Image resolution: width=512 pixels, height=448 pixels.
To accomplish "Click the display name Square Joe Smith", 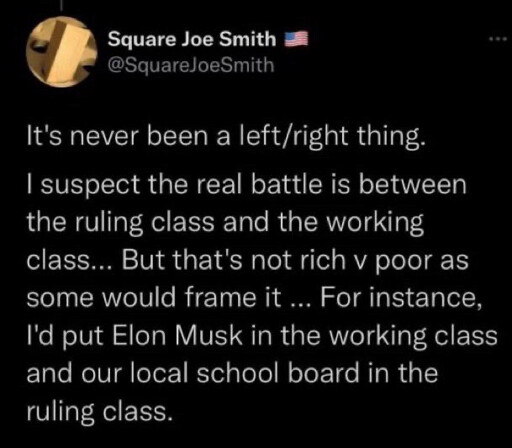I will [192, 39].
